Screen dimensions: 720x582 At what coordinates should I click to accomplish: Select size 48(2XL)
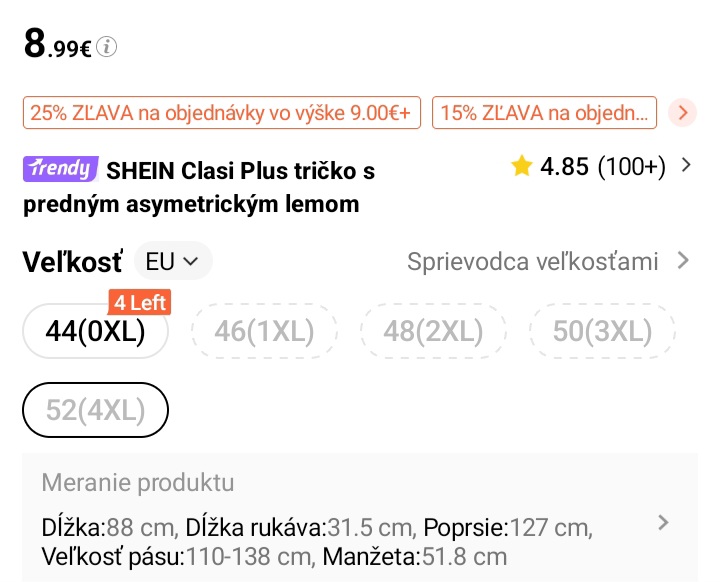pos(433,331)
